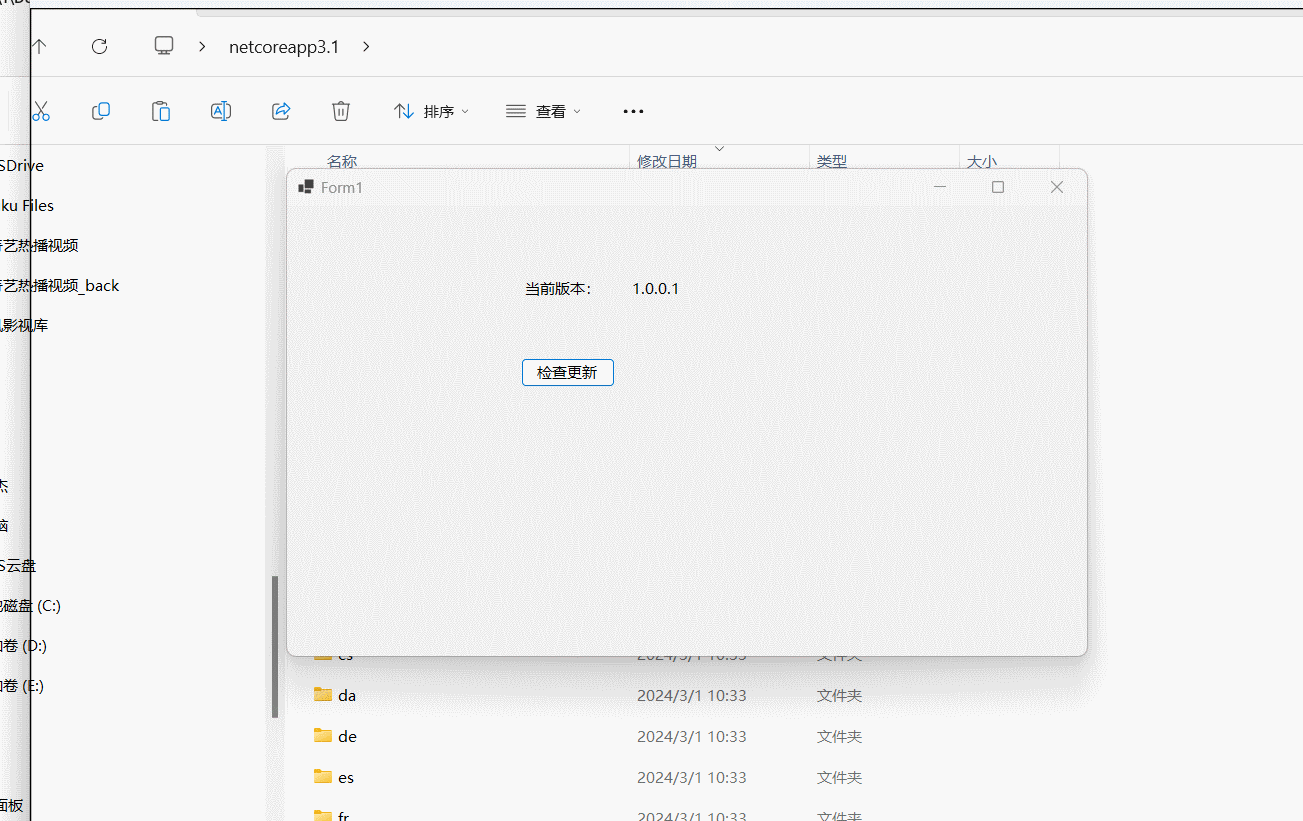The width and height of the screenshot is (1303, 821).
Task: Click the Paste clipboard icon in Explorer
Action: (161, 111)
